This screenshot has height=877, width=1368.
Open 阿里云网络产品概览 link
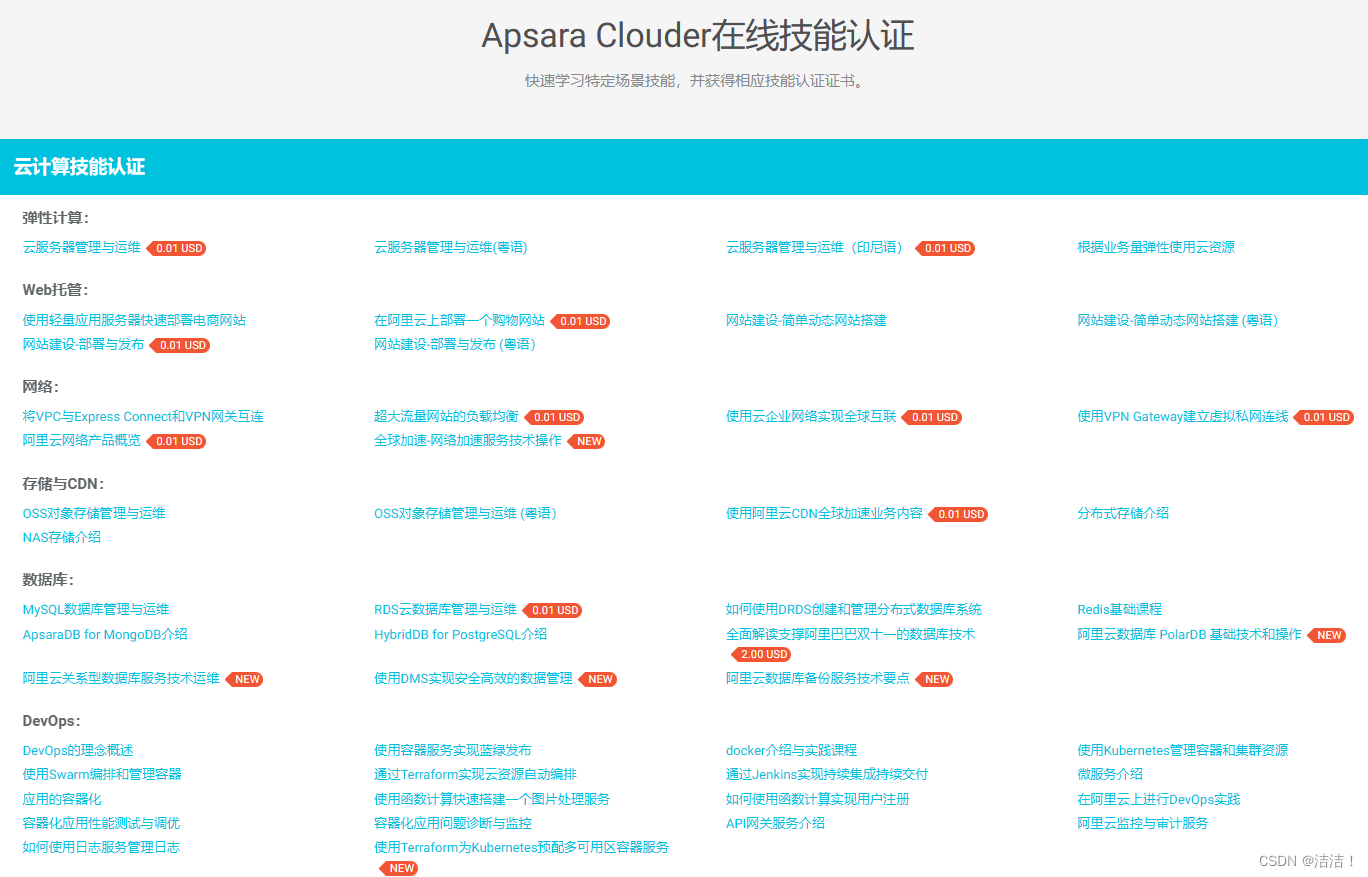coord(82,440)
